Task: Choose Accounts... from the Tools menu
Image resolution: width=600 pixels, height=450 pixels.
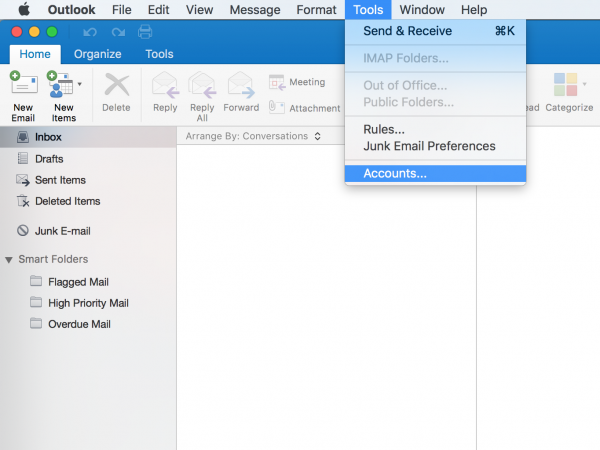Action: [435, 173]
